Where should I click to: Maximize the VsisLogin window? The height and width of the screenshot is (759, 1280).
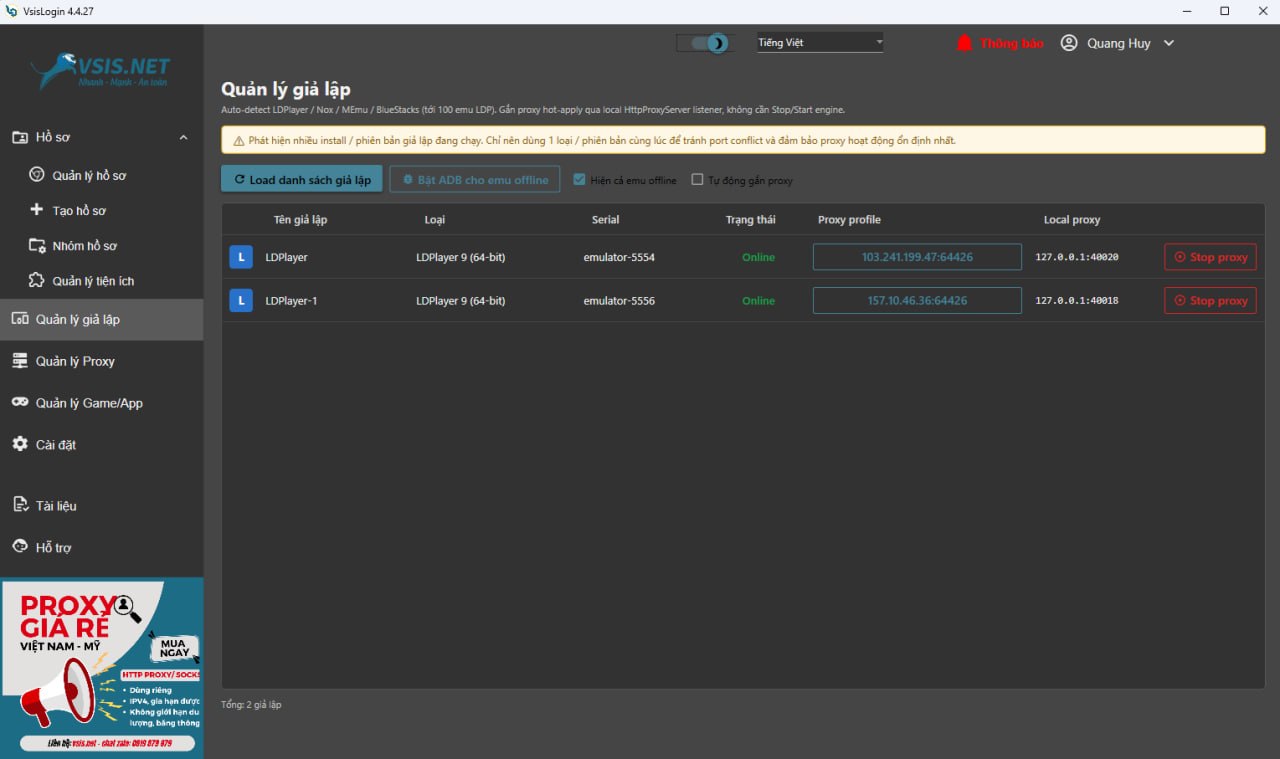(x=1224, y=11)
